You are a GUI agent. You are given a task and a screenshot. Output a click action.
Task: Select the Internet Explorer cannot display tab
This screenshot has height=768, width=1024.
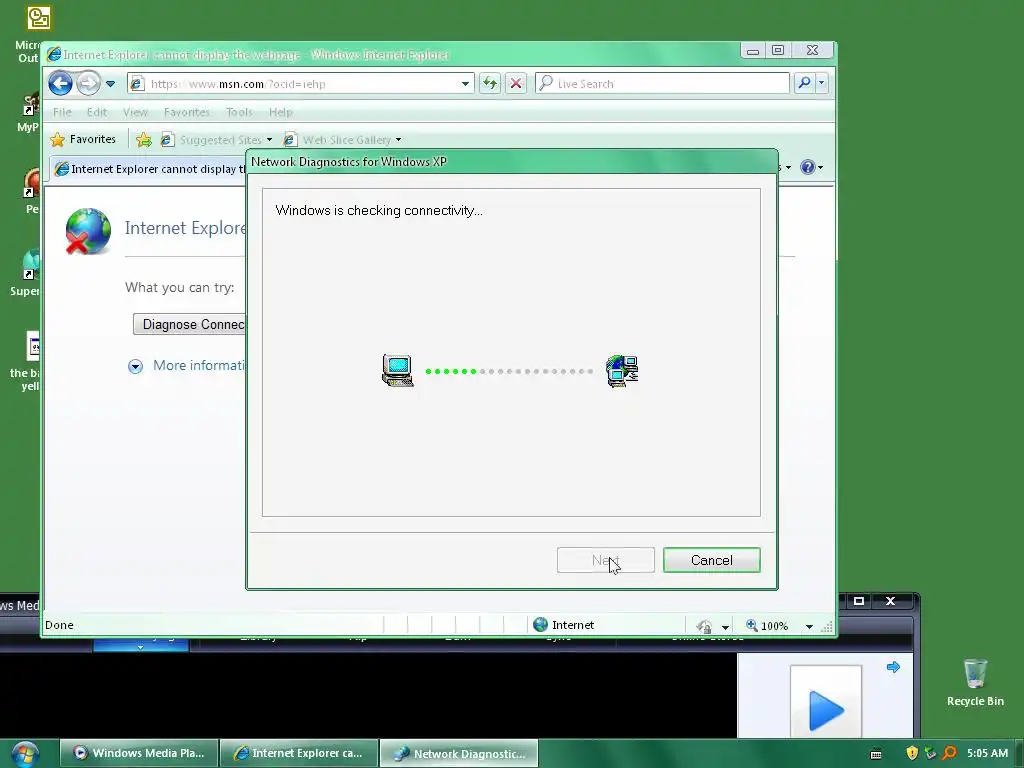(x=149, y=169)
